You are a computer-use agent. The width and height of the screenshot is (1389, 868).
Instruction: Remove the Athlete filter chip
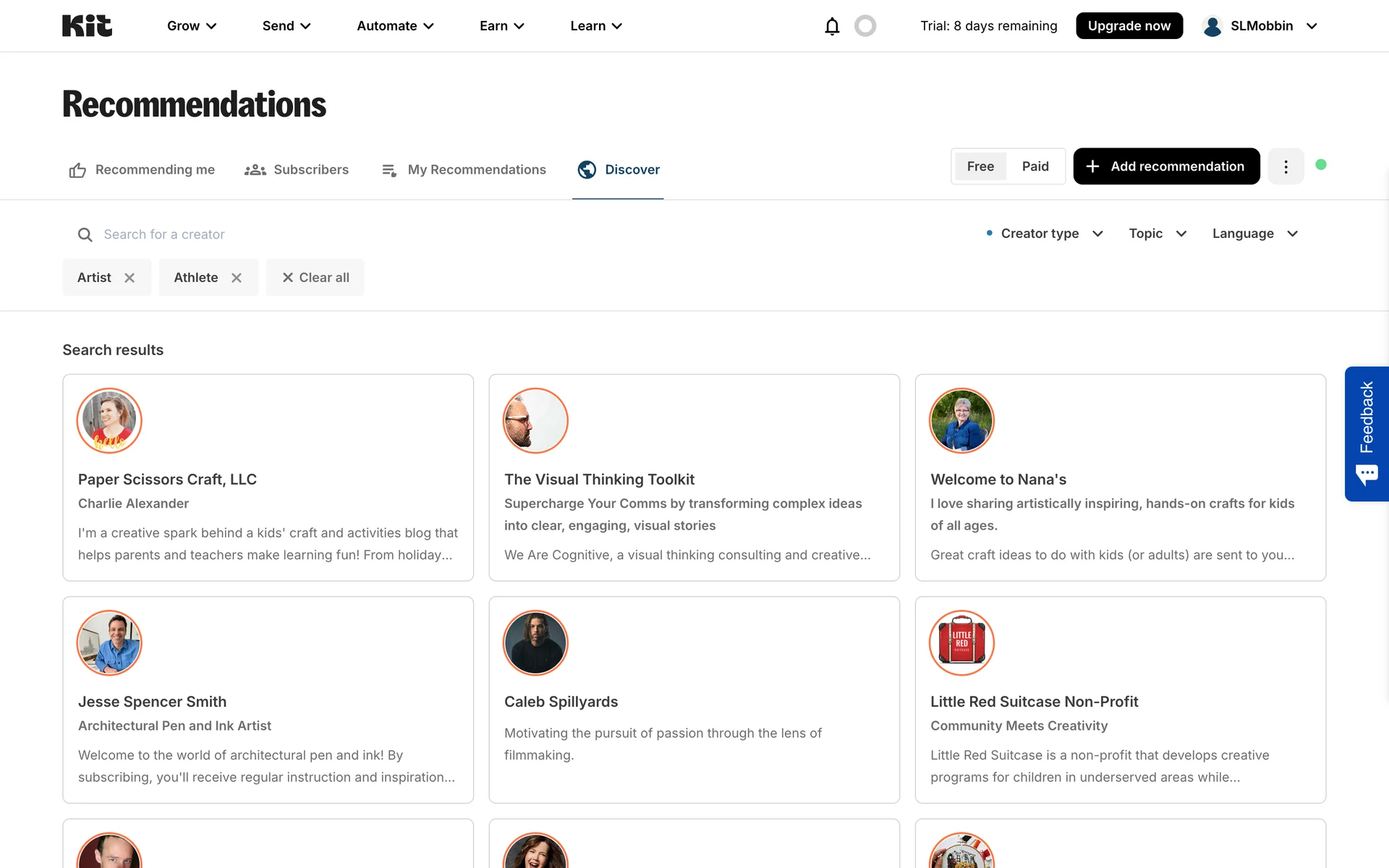pos(237,278)
